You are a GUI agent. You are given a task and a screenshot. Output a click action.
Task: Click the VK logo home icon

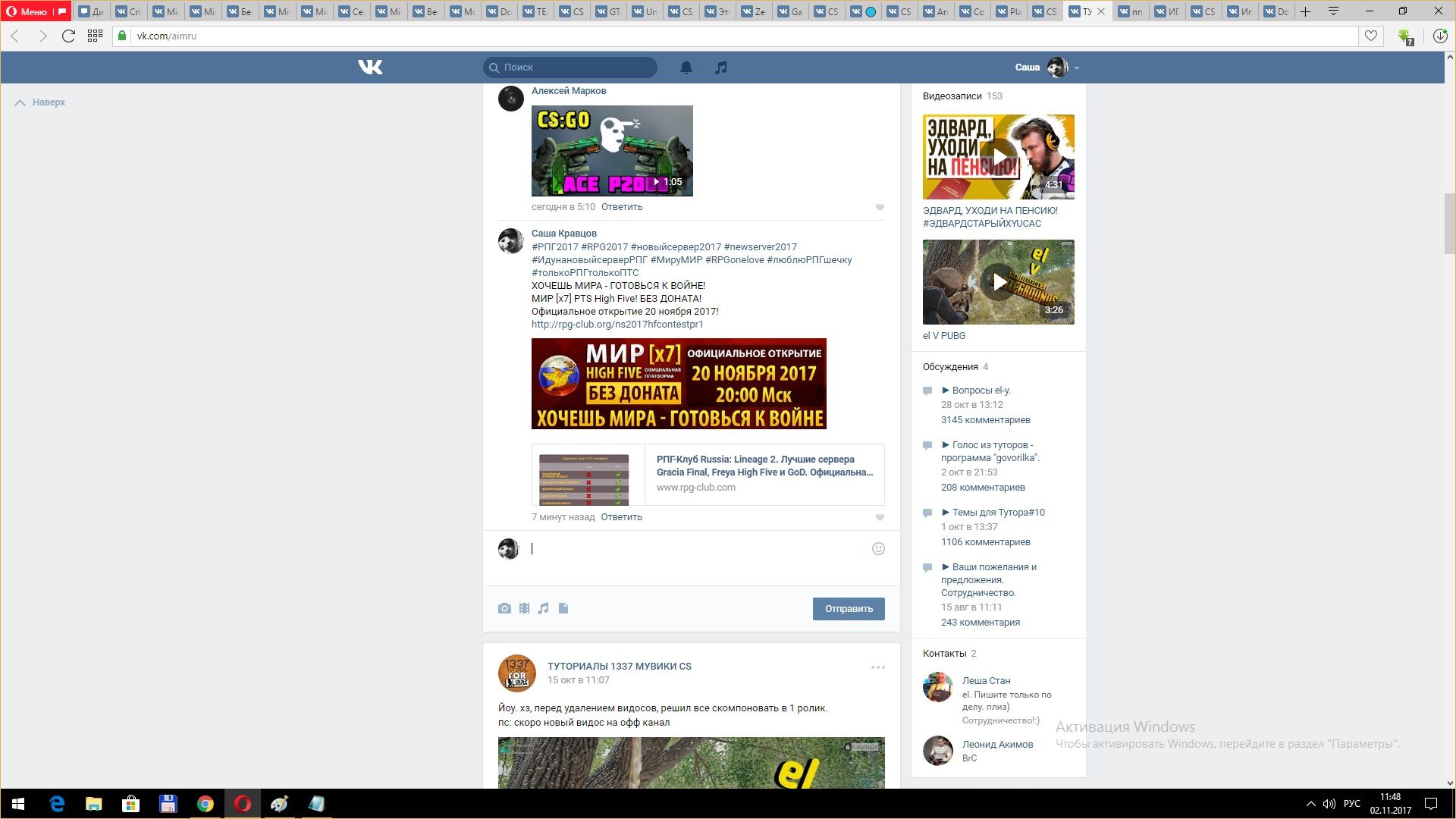[370, 67]
